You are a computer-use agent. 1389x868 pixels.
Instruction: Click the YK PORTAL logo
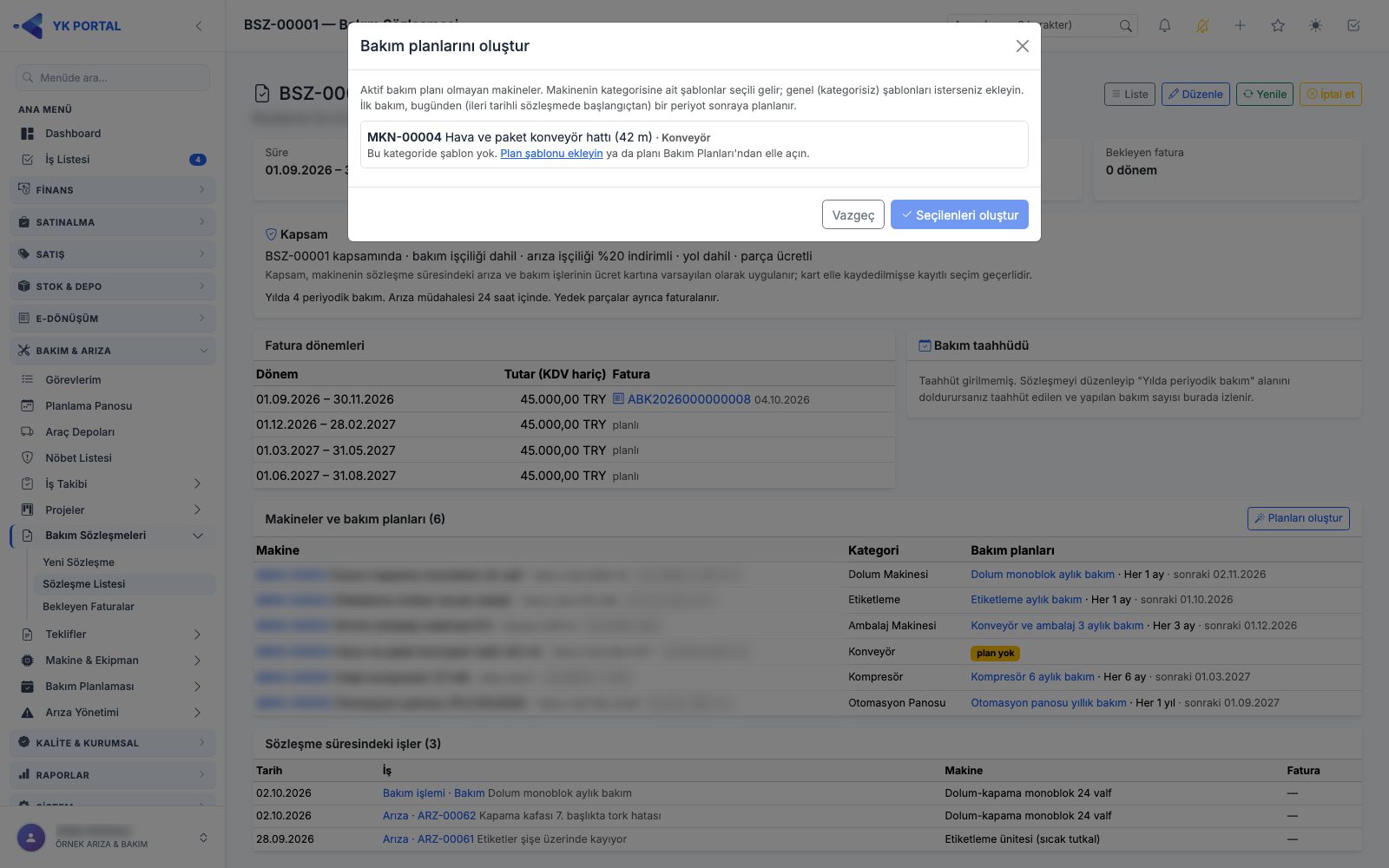tap(68, 25)
